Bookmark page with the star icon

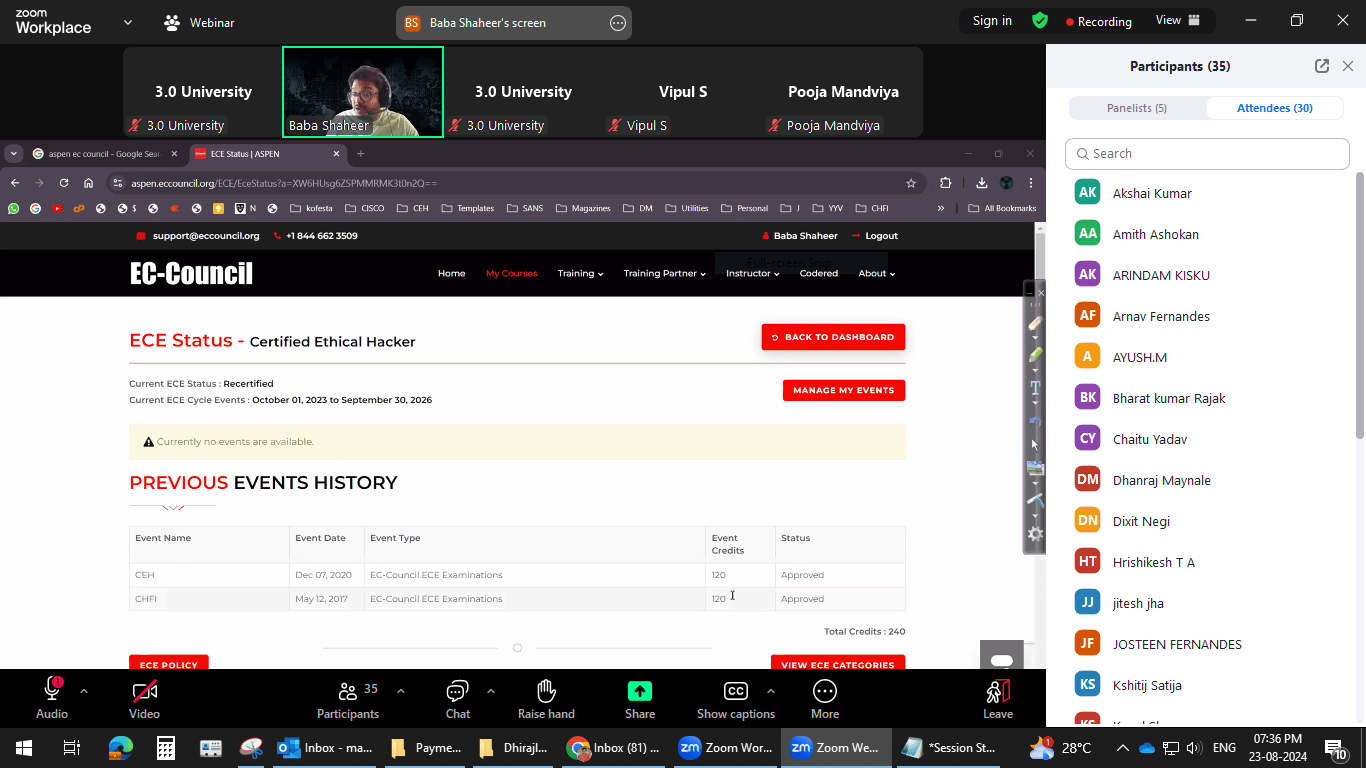tap(911, 183)
